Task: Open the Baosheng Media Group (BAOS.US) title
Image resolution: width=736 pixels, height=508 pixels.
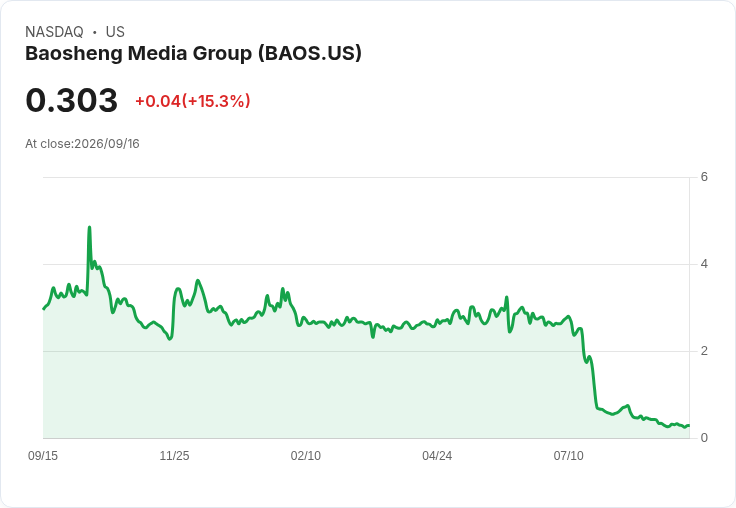Action: [193, 53]
